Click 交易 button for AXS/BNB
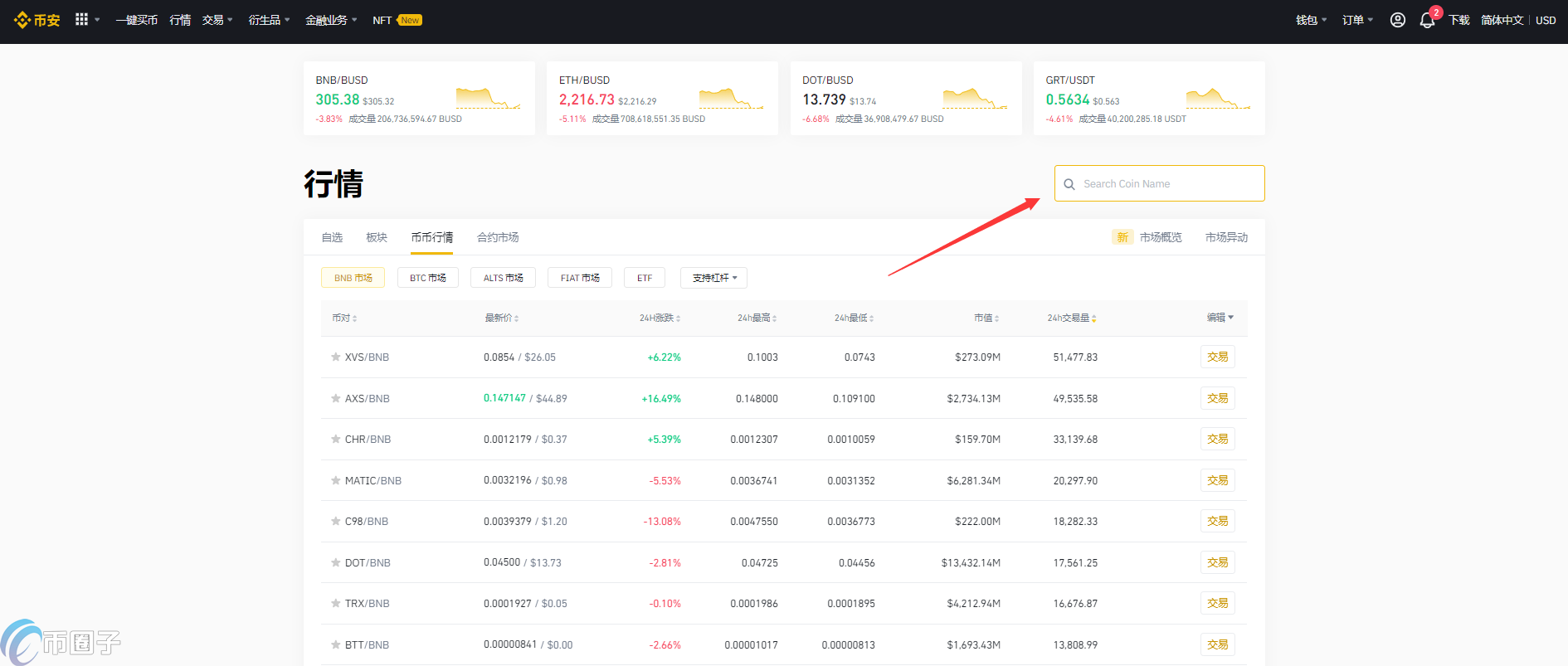Viewport: 1568px width, 666px height. pyautogui.click(x=1218, y=398)
